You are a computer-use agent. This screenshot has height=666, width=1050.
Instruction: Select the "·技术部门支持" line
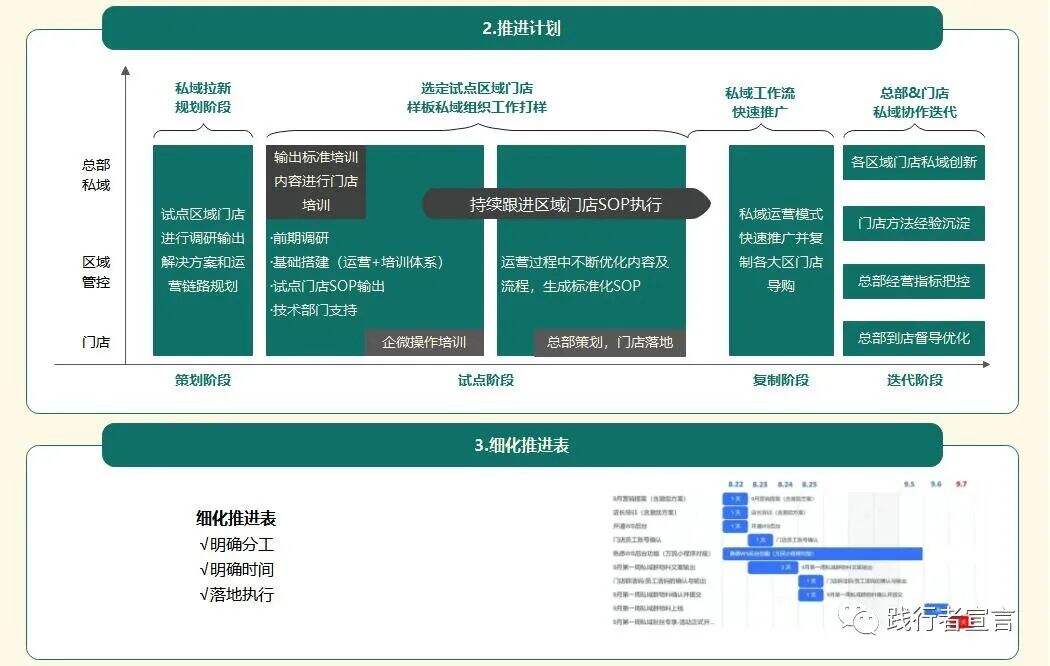pos(313,310)
